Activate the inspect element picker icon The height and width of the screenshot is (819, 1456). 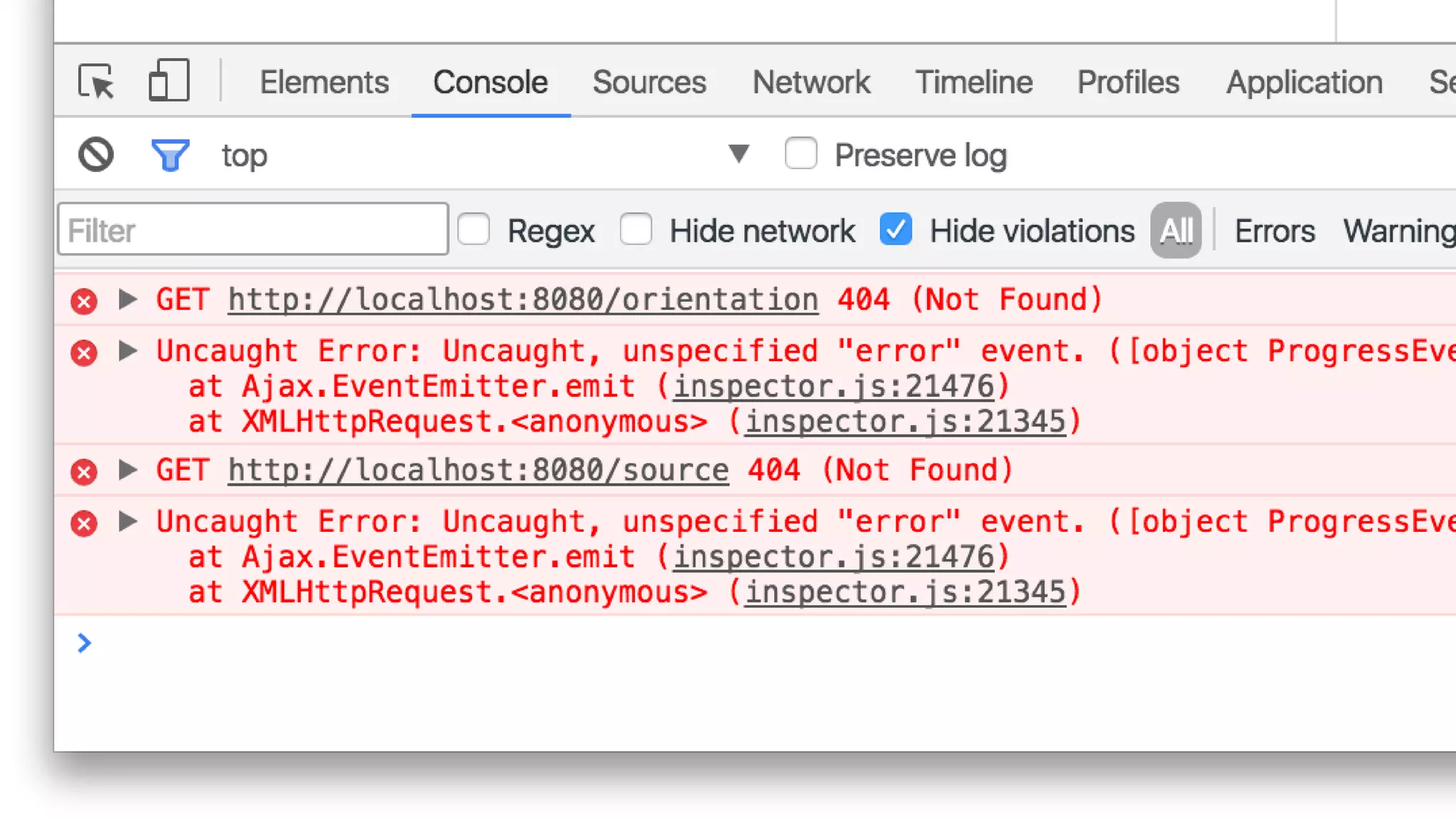(x=96, y=81)
